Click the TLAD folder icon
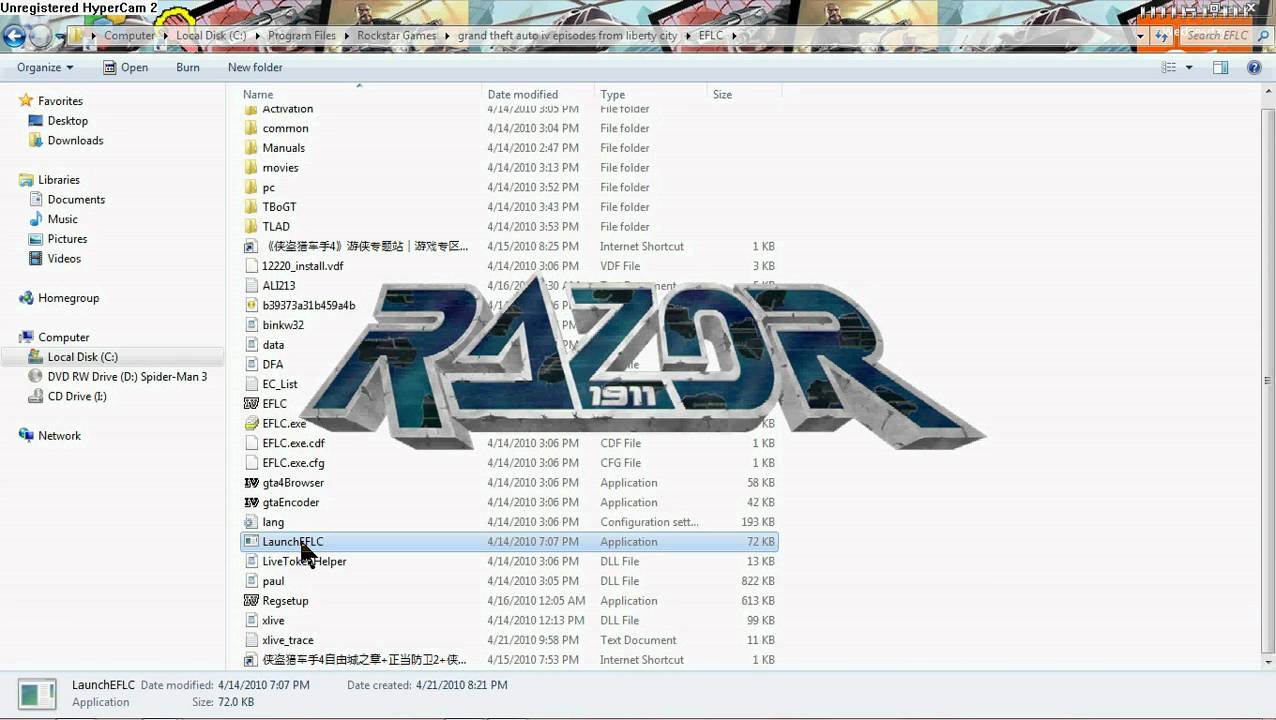Screen dimensions: 1276x720 [x=252, y=227]
